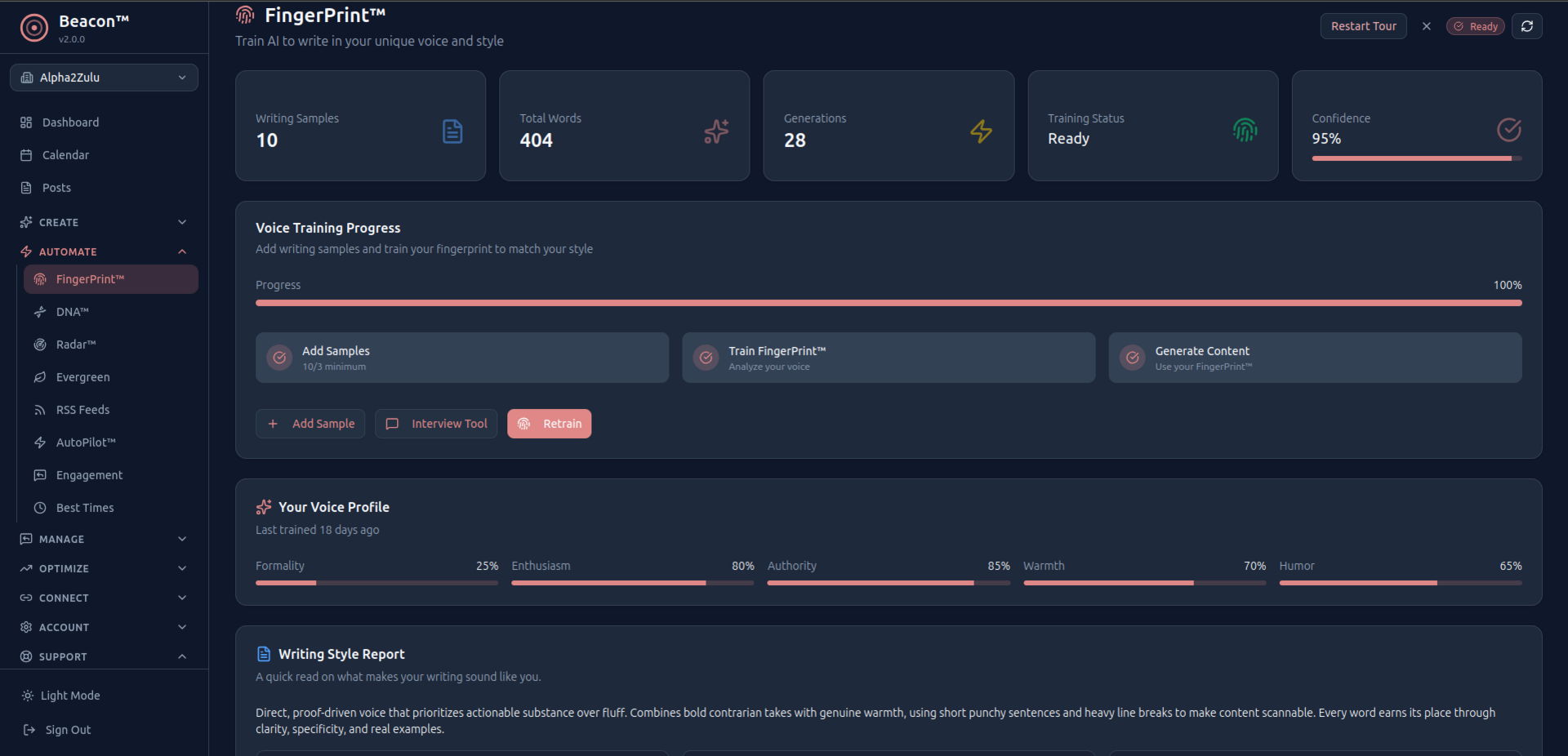1568x756 pixels.
Task: Open the Radar™ feature
Action: point(76,344)
